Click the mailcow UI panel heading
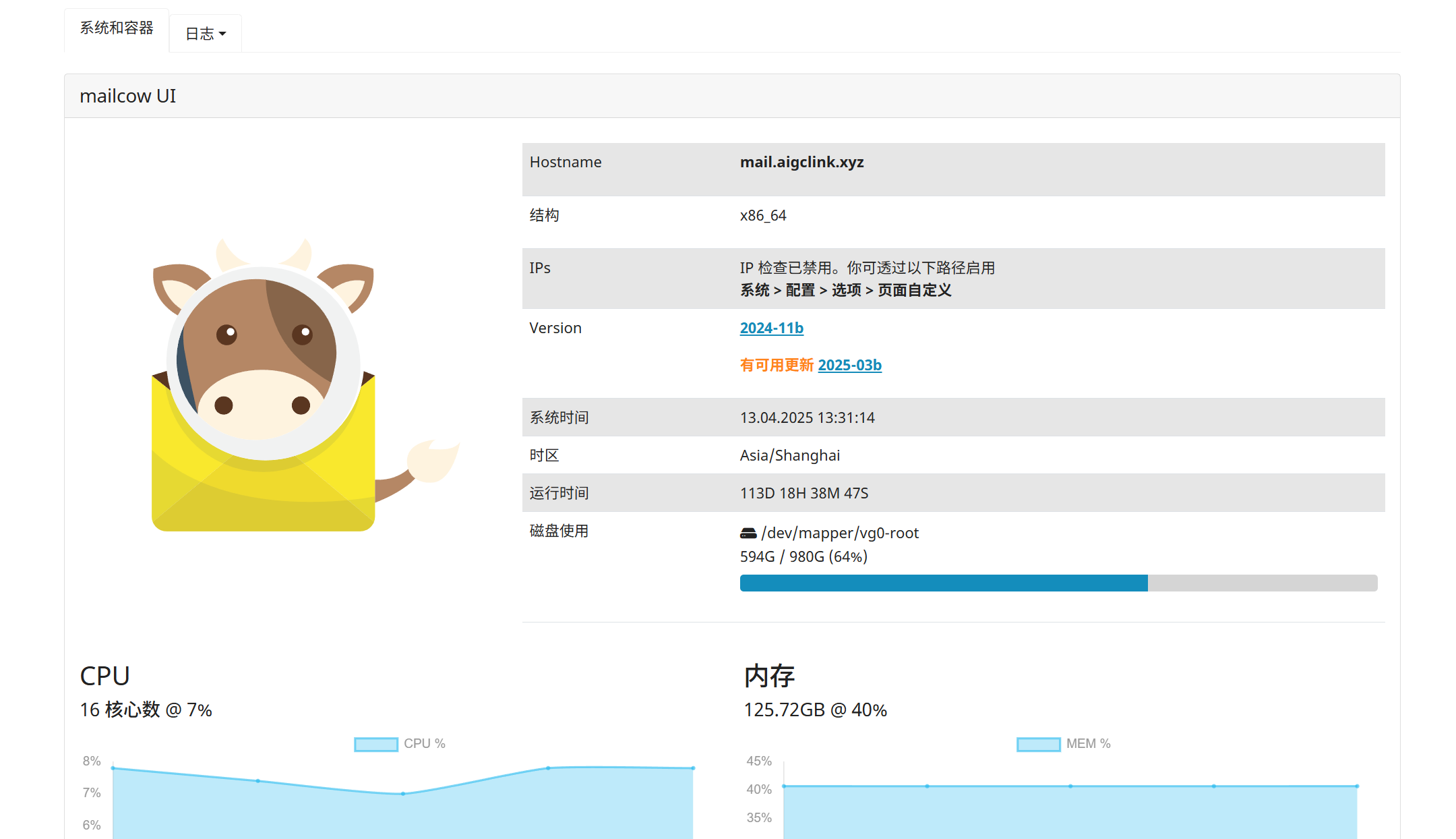This screenshot has width=1456, height=839. click(127, 96)
